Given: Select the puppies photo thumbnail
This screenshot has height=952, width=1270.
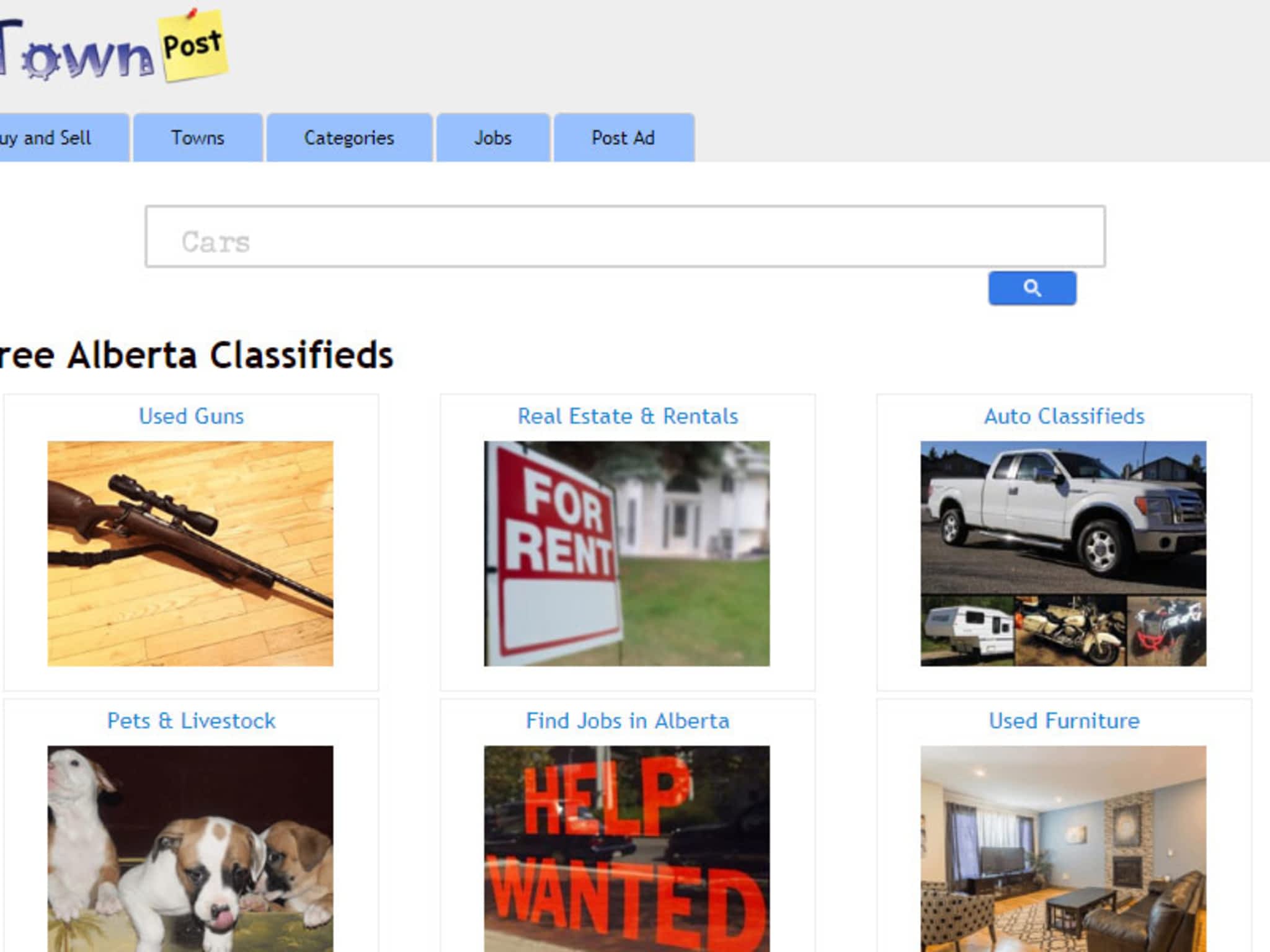Looking at the screenshot, I should click(190, 848).
